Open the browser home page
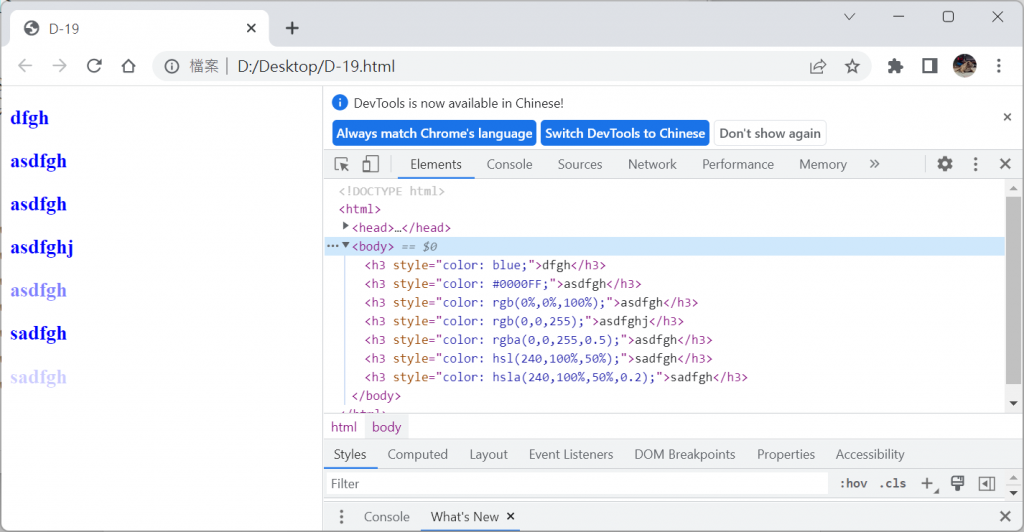The height and width of the screenshot is (532, 1024). tap(129, 66)
